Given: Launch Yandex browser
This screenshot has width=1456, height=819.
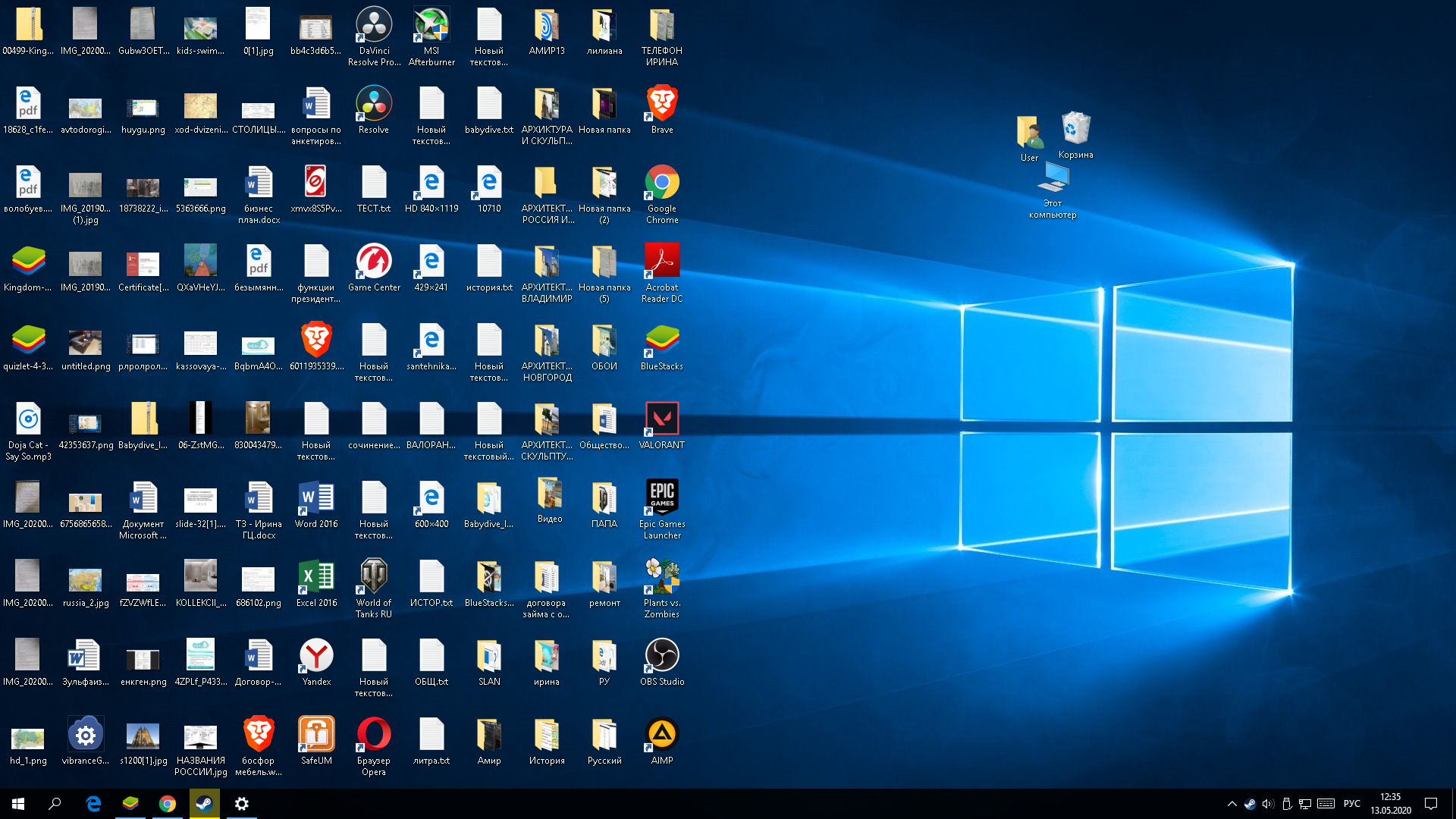Looking at the screenshot, I should pos(315,655).
